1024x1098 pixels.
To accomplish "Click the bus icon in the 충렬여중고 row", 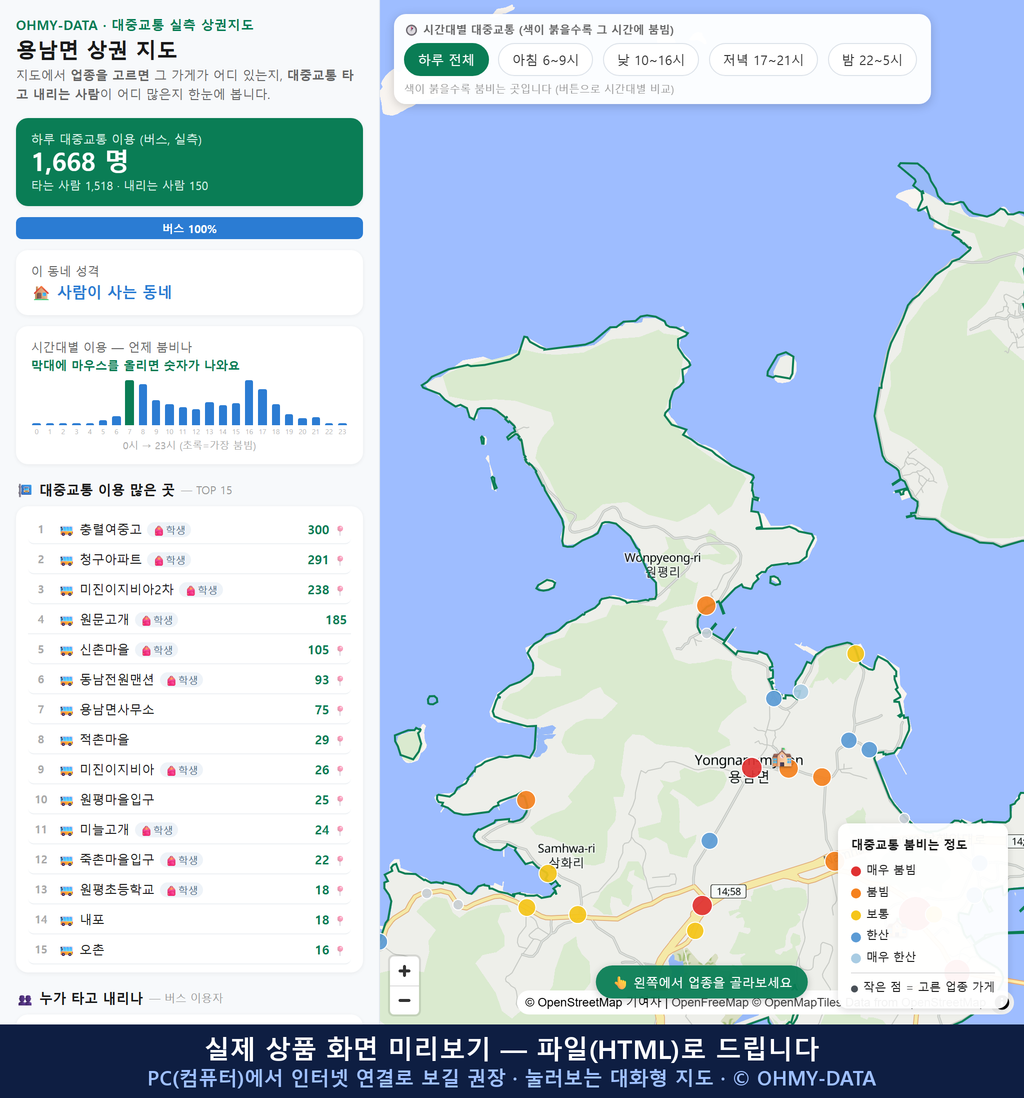I will [x=67, y=530].
